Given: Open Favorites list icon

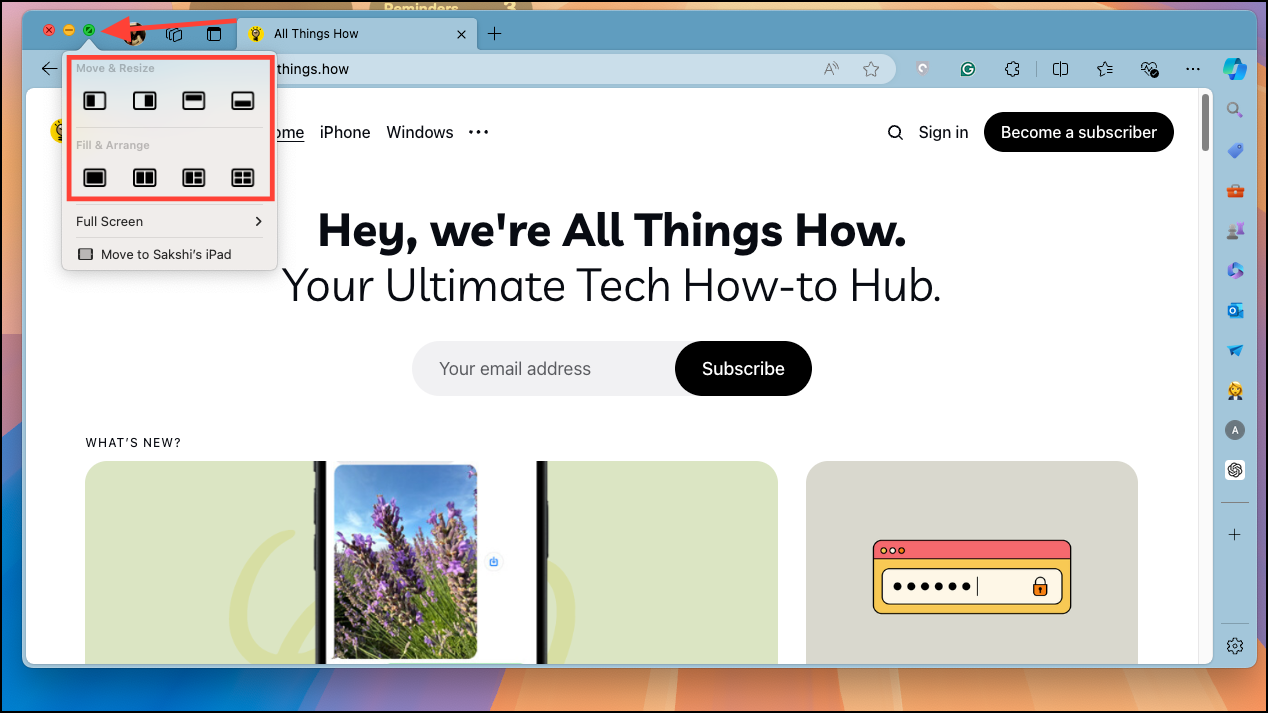Looking at the screenshot, I should coord(1105,69).
